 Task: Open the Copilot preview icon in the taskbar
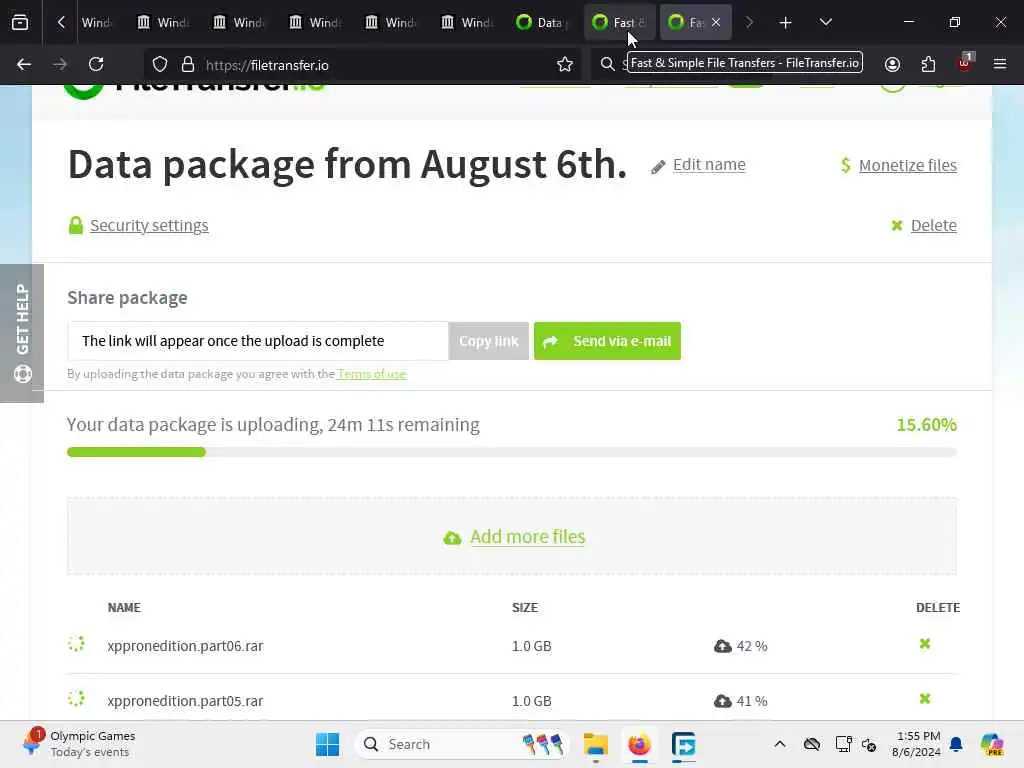tap(992, 744)
